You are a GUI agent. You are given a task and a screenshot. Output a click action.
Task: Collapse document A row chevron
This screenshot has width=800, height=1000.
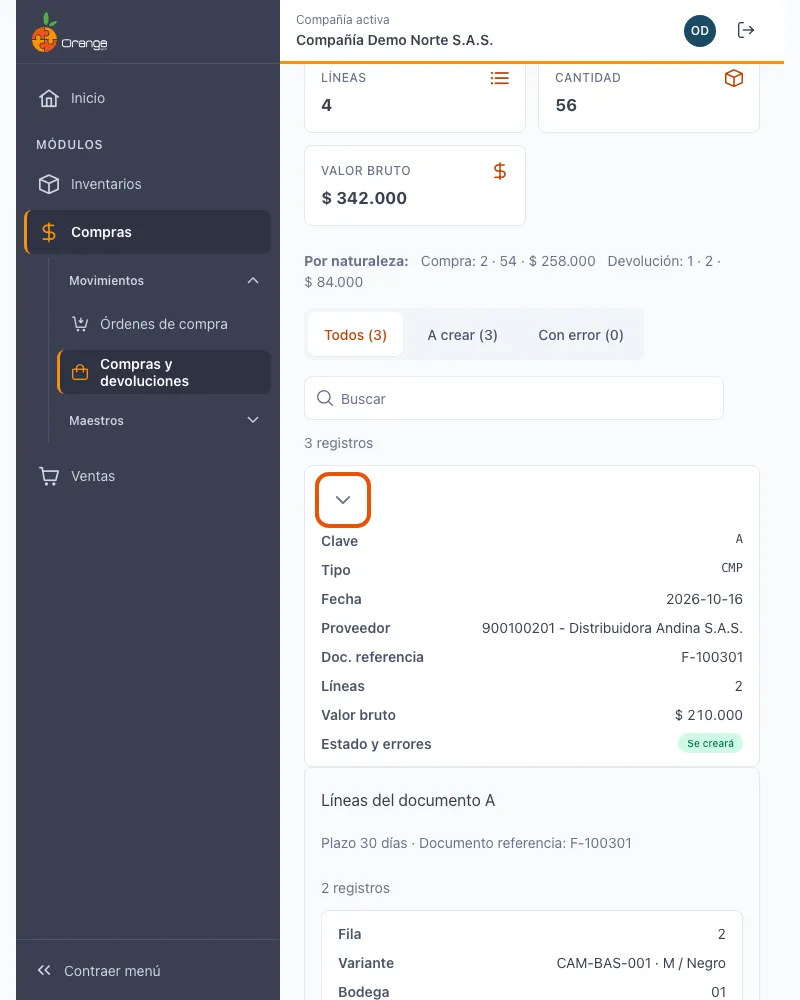click(x=343, y=500)
